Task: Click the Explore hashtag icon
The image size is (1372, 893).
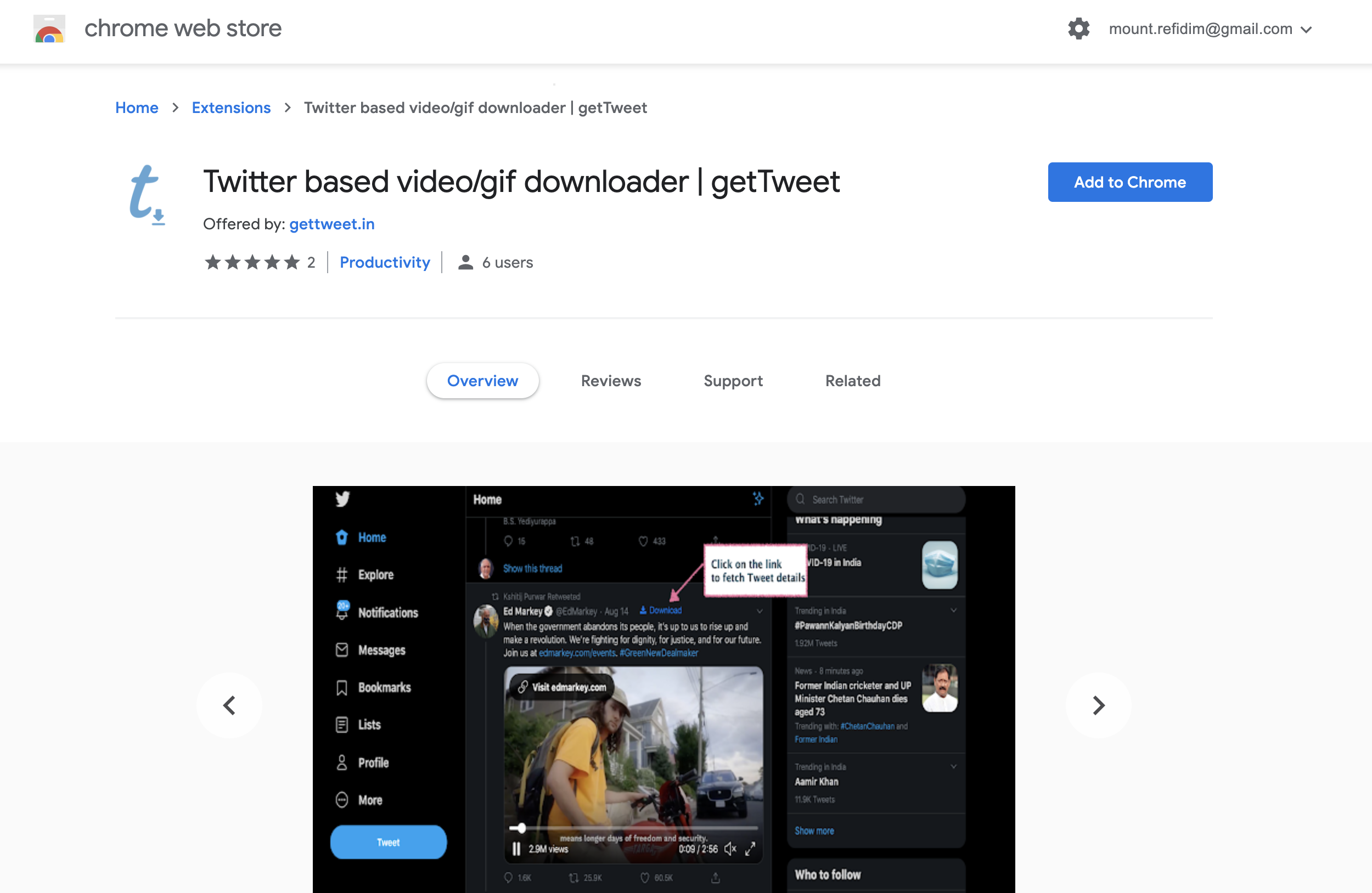Action: (x=342, y=574)
